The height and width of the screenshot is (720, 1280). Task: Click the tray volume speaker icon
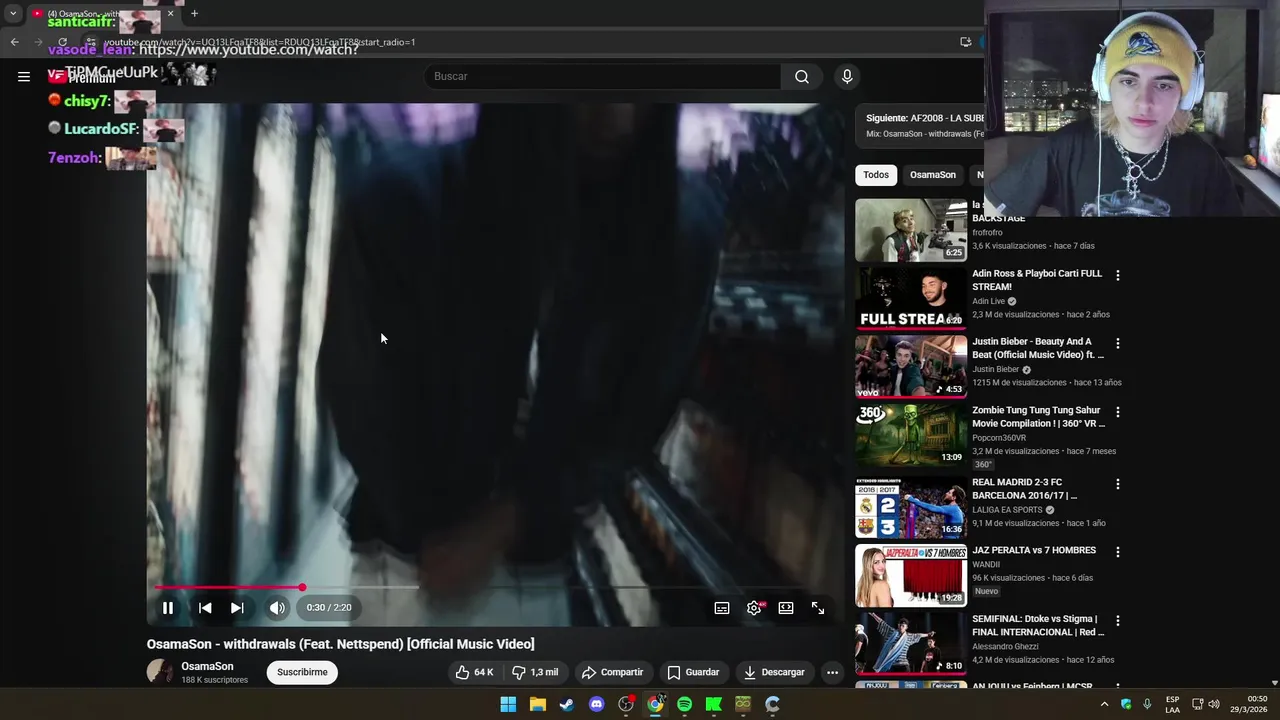(1214, 704)
